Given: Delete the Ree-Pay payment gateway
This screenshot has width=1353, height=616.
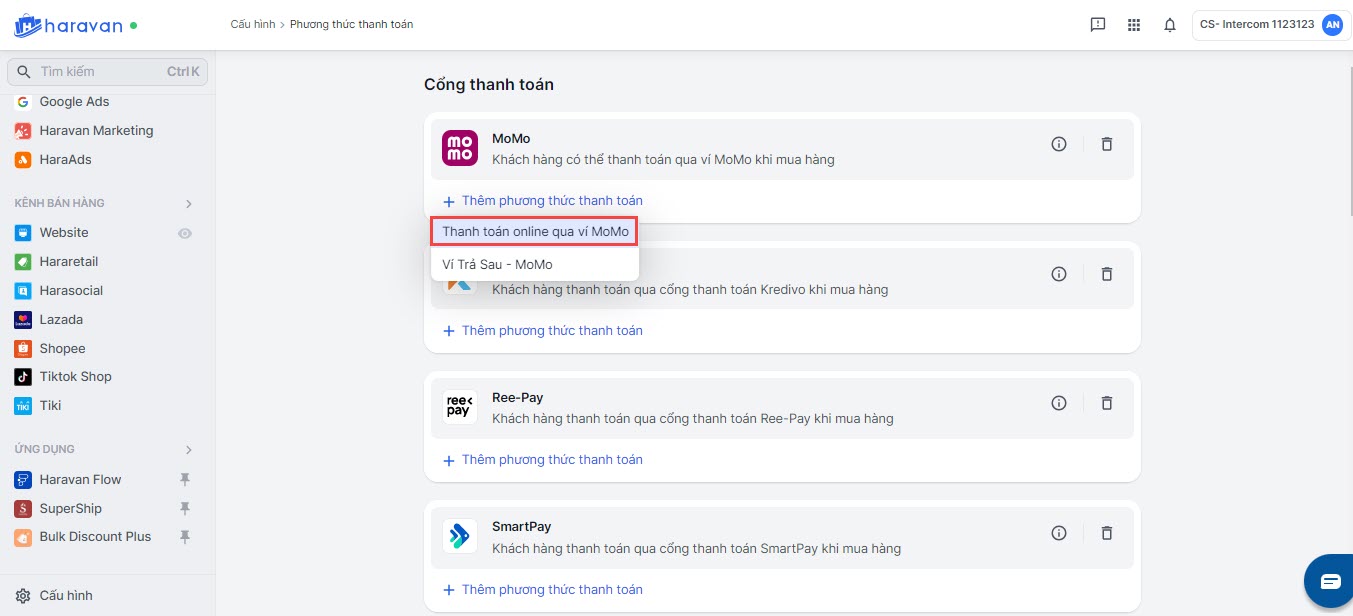Looking at the screenshot, I should 1107,403.
